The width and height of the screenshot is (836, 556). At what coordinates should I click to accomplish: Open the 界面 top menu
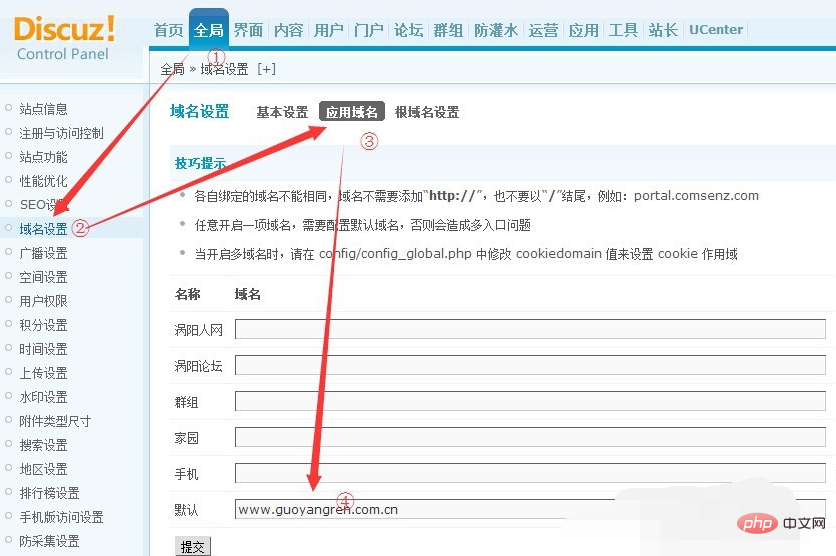tap(248, 30)
